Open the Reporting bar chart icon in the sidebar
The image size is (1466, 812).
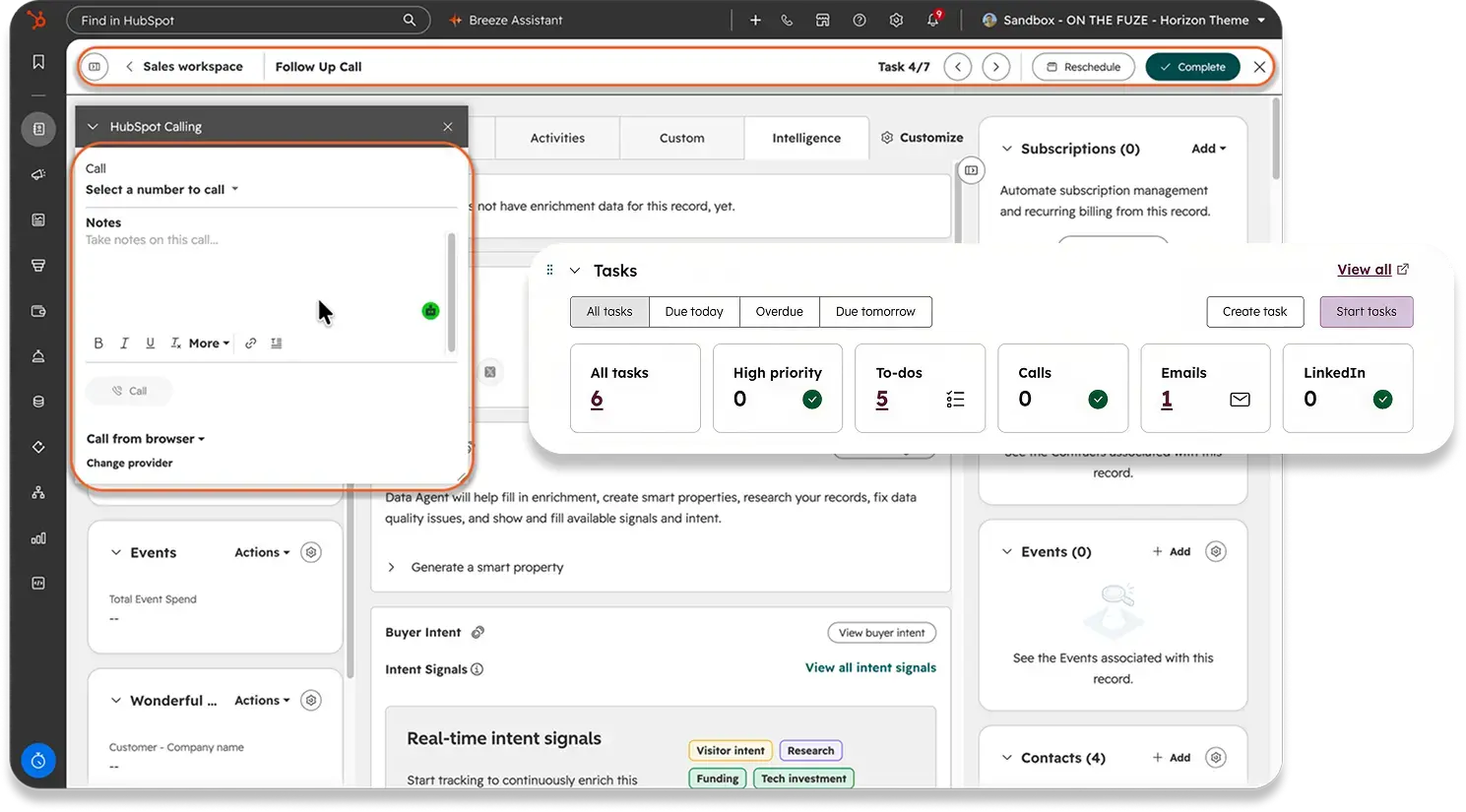click(x=38, y=538)
